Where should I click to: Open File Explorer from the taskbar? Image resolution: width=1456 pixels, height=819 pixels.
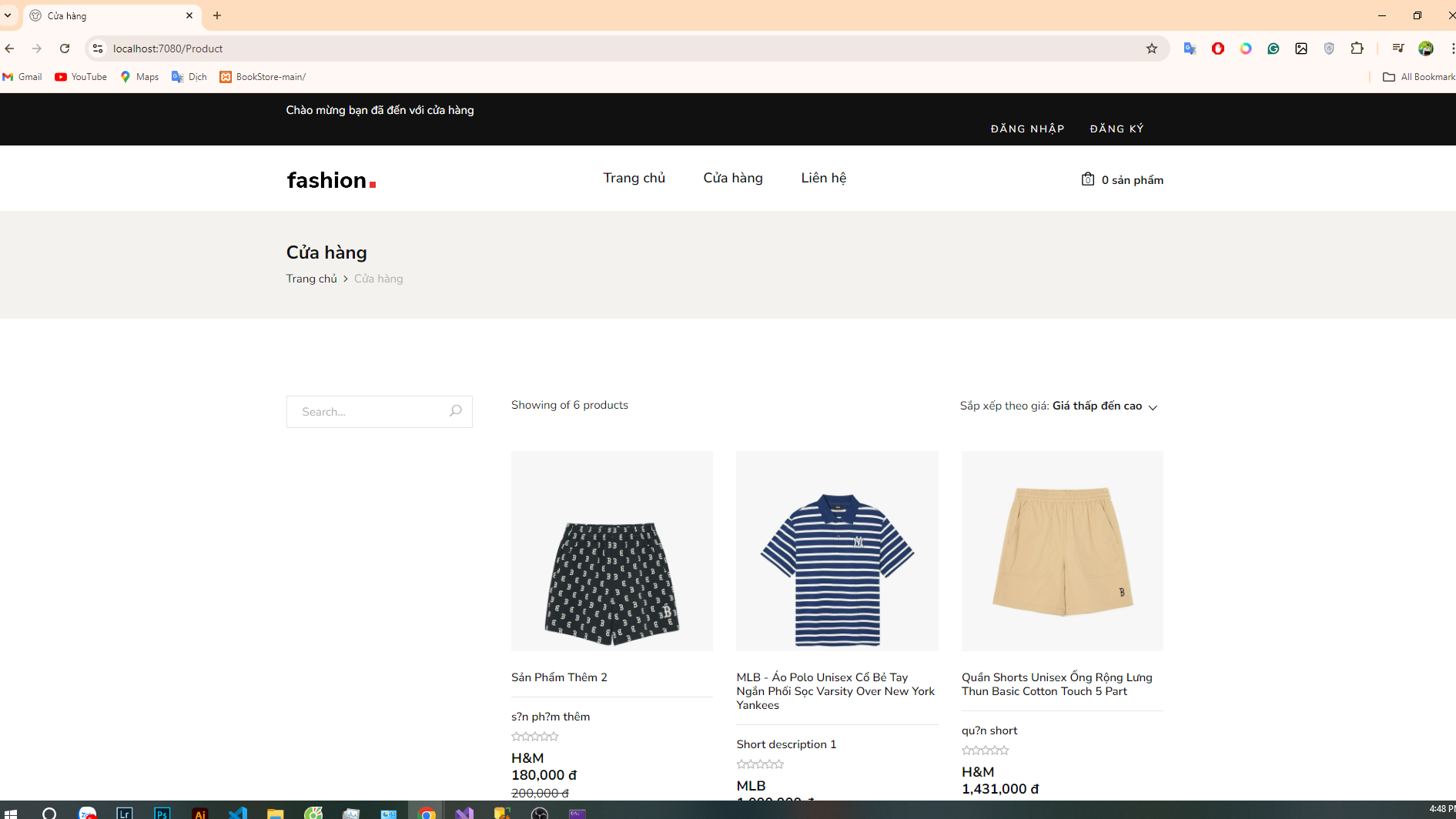click(276, 813)
